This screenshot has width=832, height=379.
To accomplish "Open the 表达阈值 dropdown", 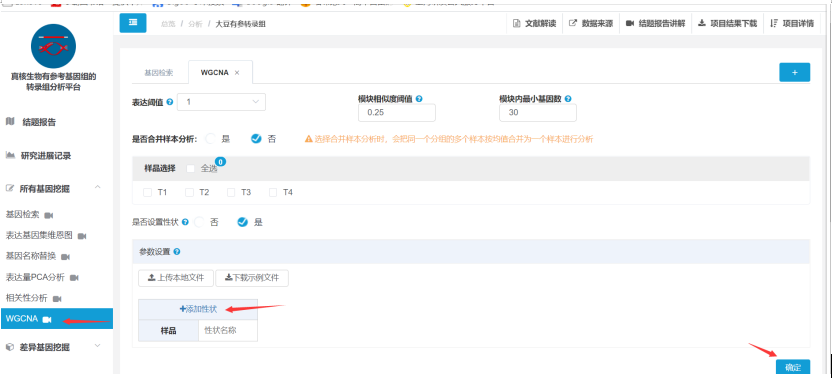I will point(221,101).
